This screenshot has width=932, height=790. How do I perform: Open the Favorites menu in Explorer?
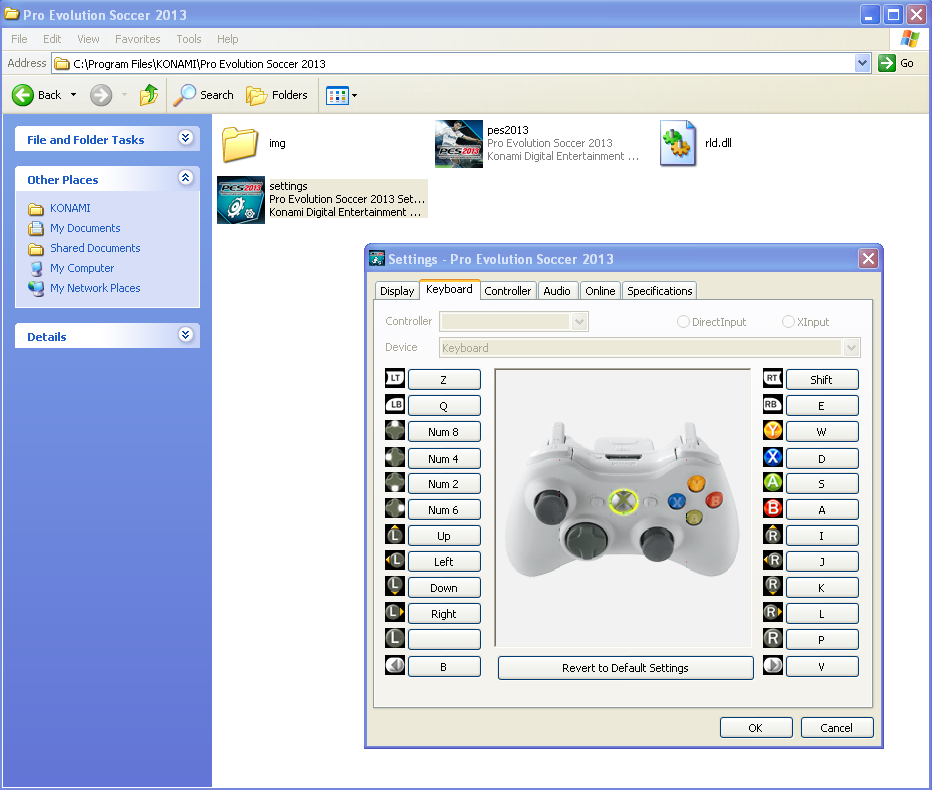[x=137, y=39]
